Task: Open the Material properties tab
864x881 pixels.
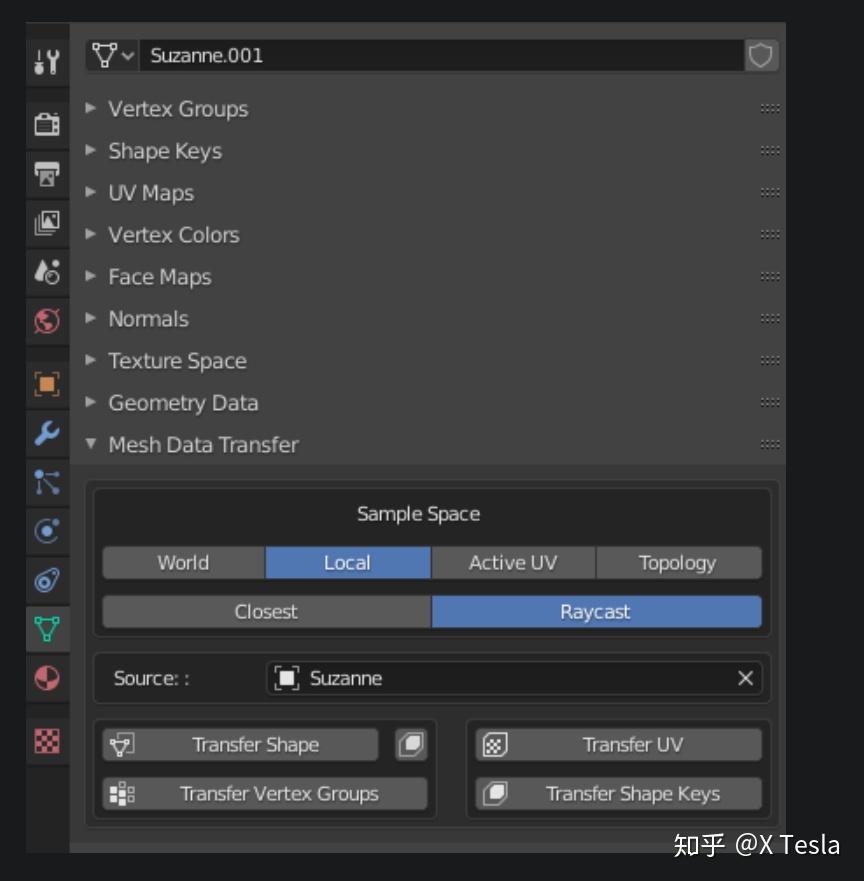Action: point(47,677)
